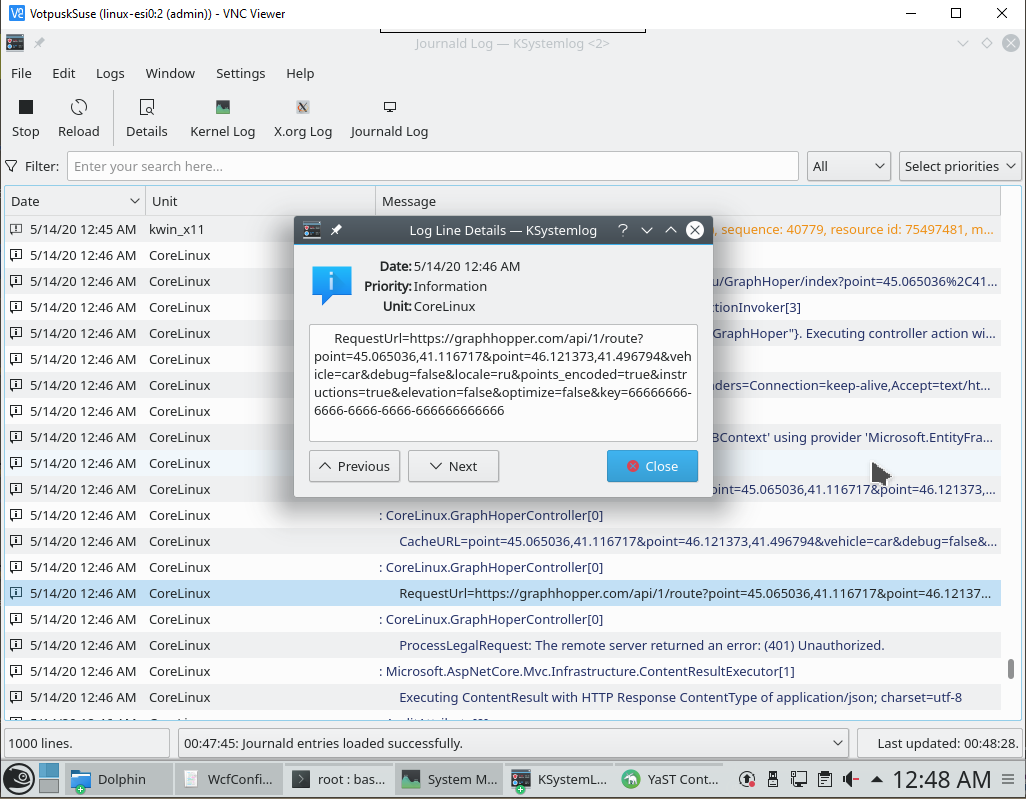This screenshot has width=1026, height=799.
Task: Go to the Next log line
Action: click(453, 466)
